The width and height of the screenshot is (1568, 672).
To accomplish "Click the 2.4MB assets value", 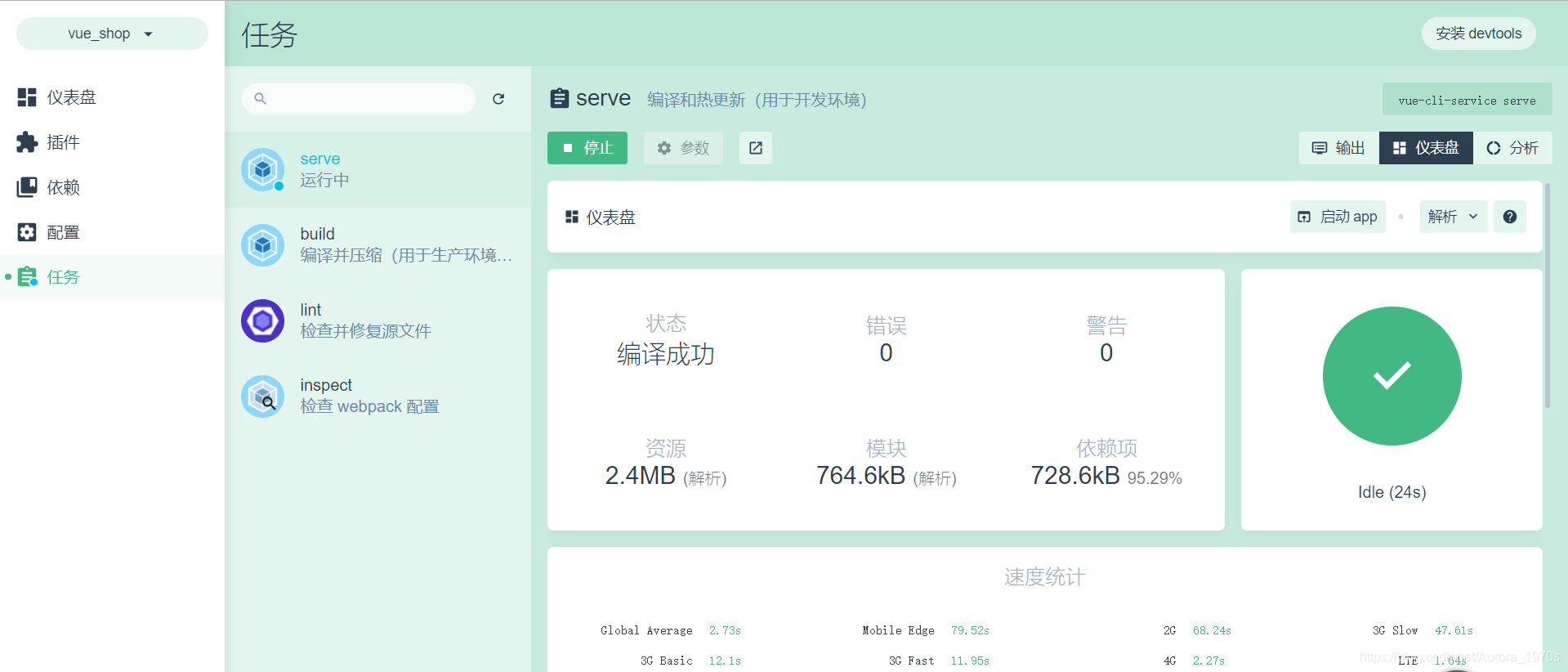I will [640, 475].
